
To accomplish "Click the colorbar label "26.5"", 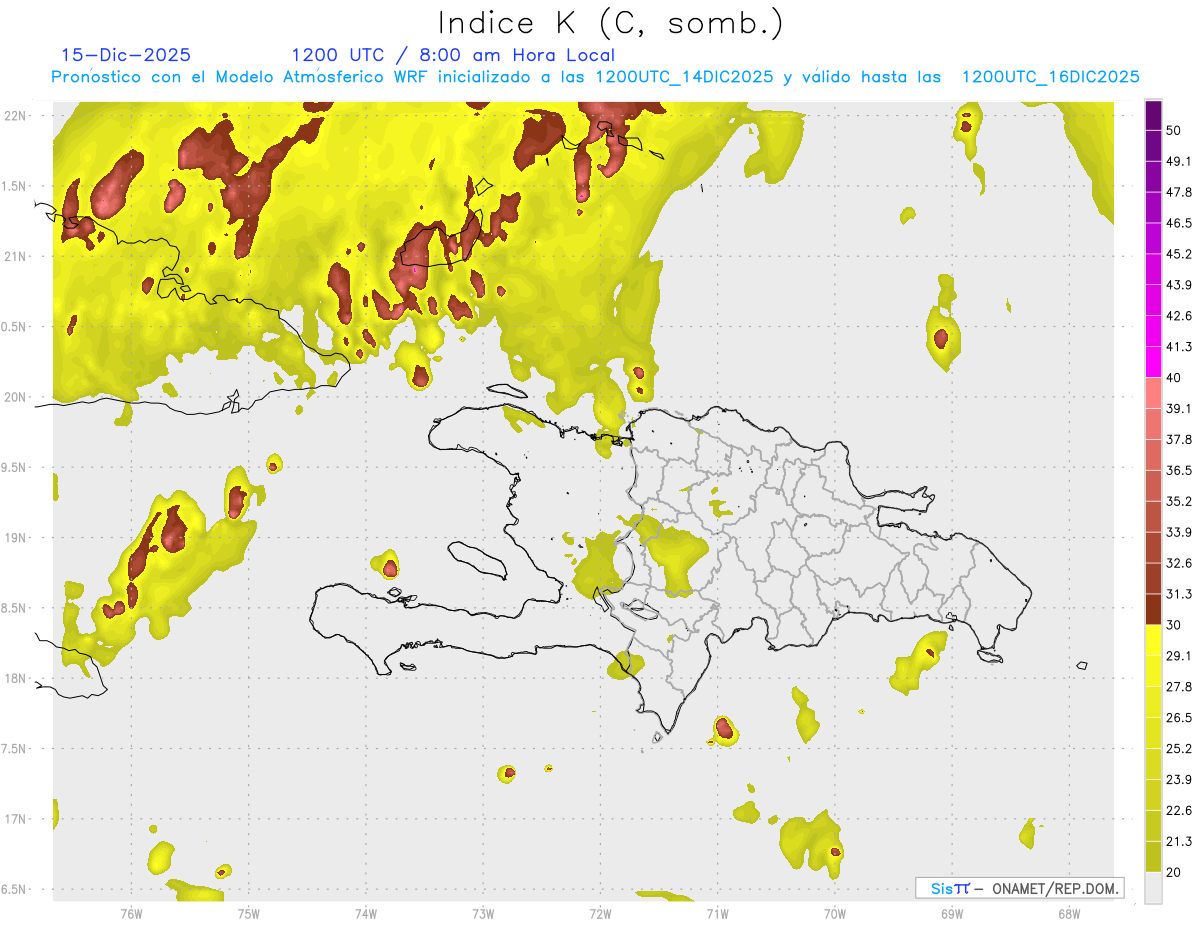I will (x=1179, y=718).
